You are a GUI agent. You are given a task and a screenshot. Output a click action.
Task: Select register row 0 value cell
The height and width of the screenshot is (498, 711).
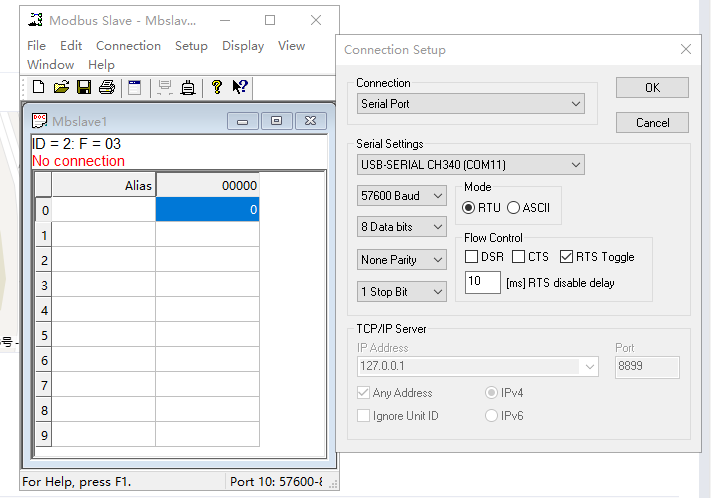[x=207, y=210]
